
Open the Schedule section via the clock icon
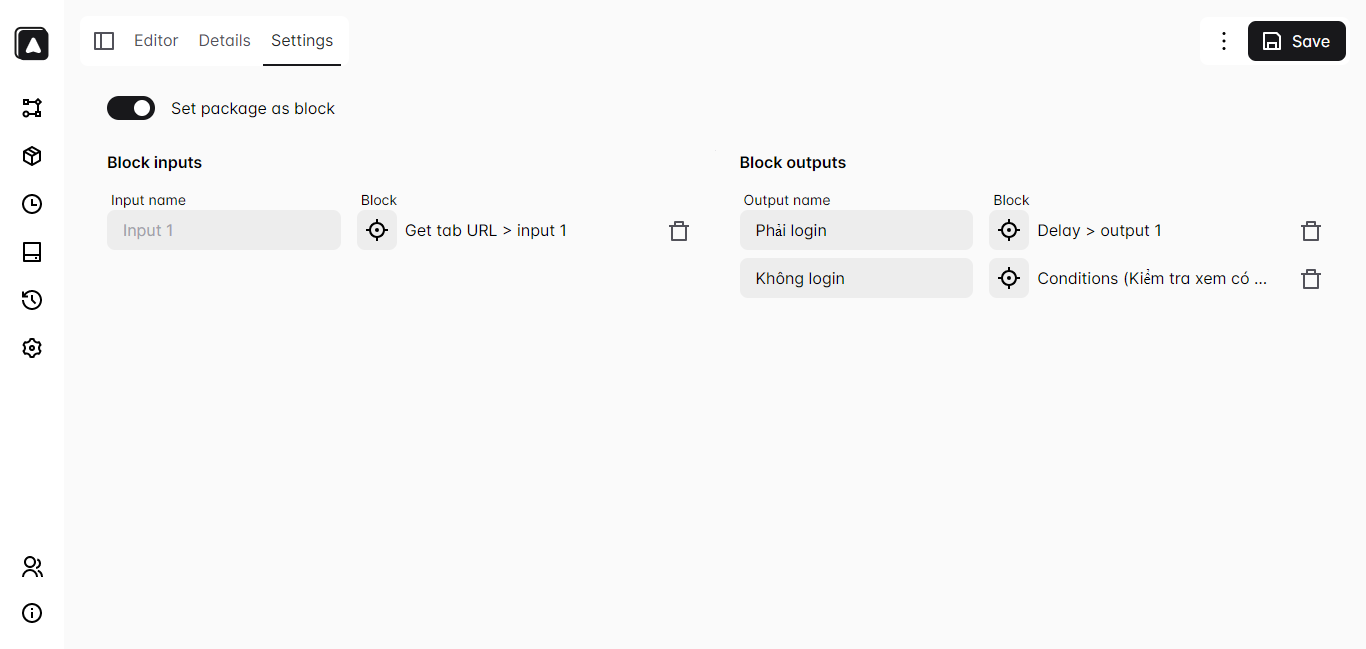pyautogui.click(x=31, y=204)
